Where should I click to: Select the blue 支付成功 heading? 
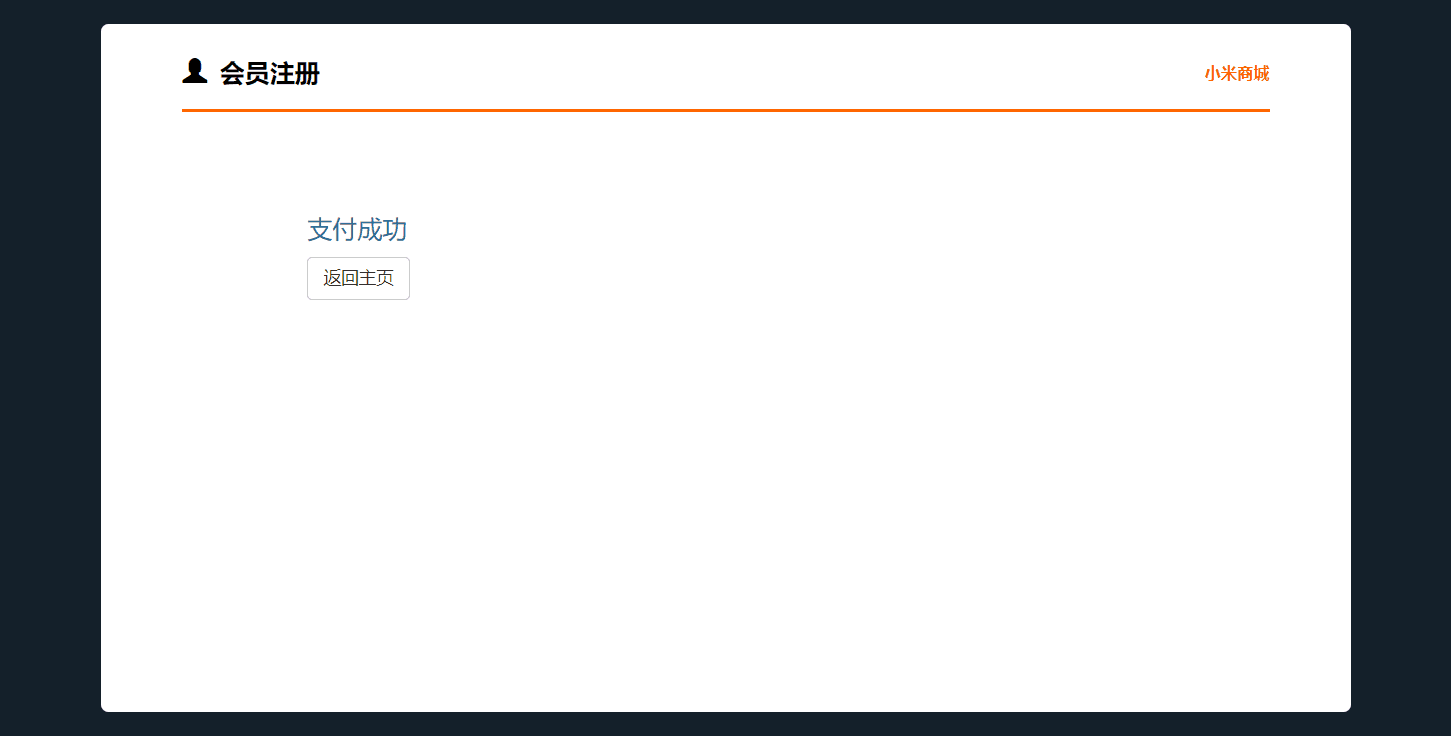coord(357,229)
